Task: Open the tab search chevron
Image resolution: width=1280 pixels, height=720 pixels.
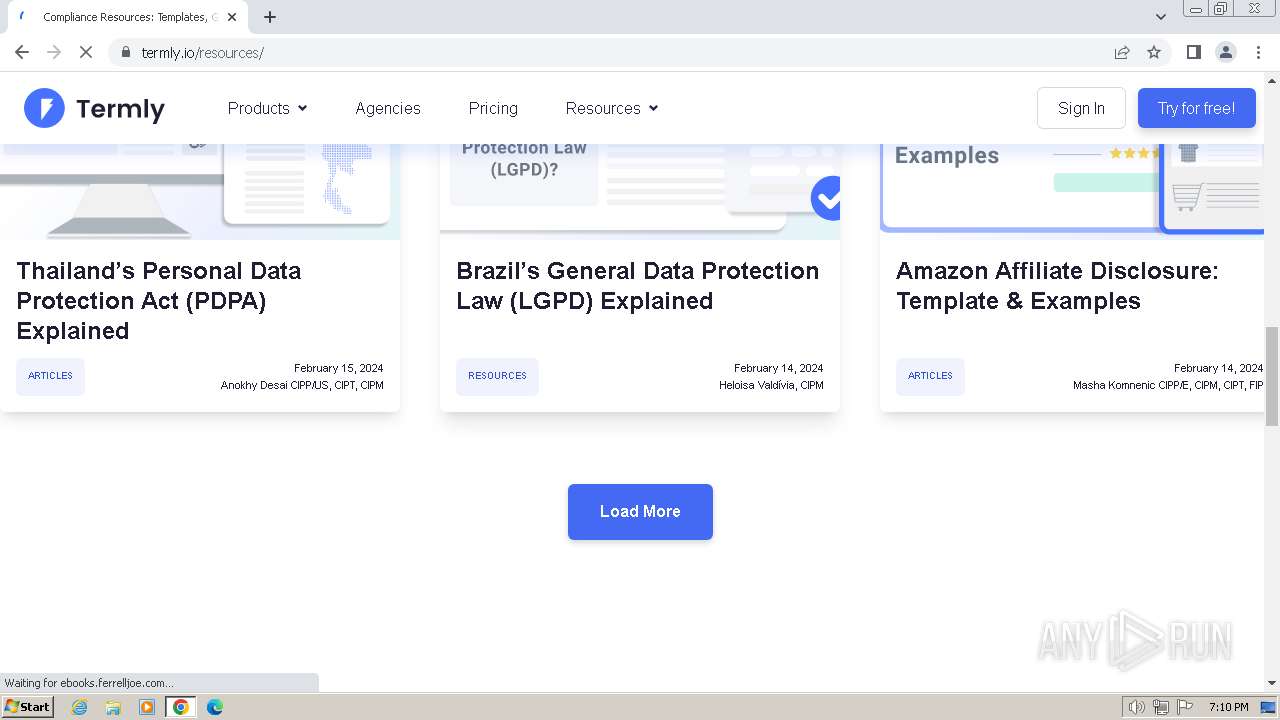Action: click(x=1160, y=17)
